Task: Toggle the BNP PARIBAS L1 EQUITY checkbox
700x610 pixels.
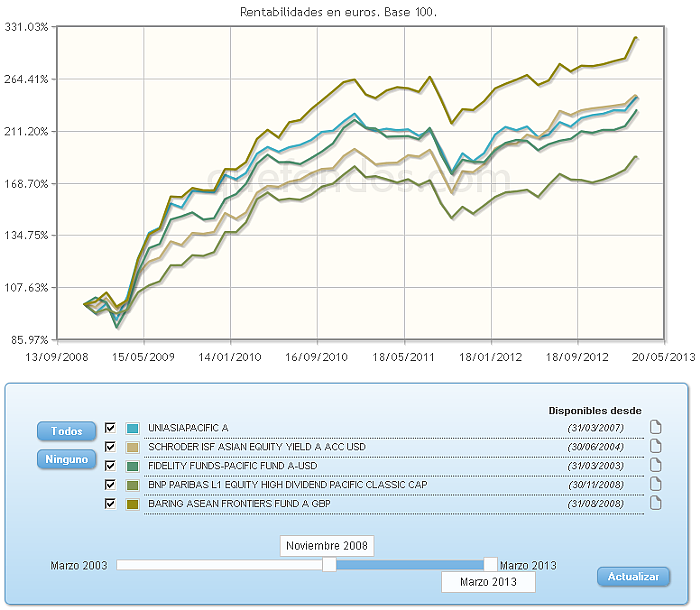Action: pos(110,485)
